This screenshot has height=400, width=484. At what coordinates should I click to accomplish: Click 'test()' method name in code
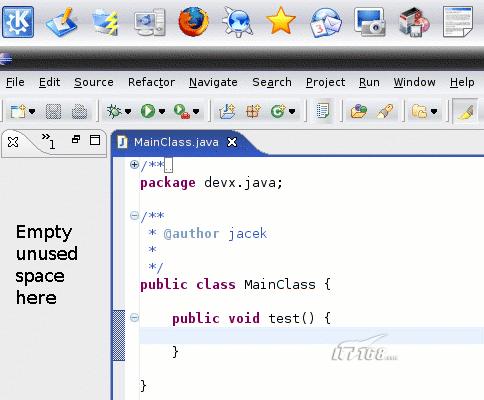coord(291,318)
